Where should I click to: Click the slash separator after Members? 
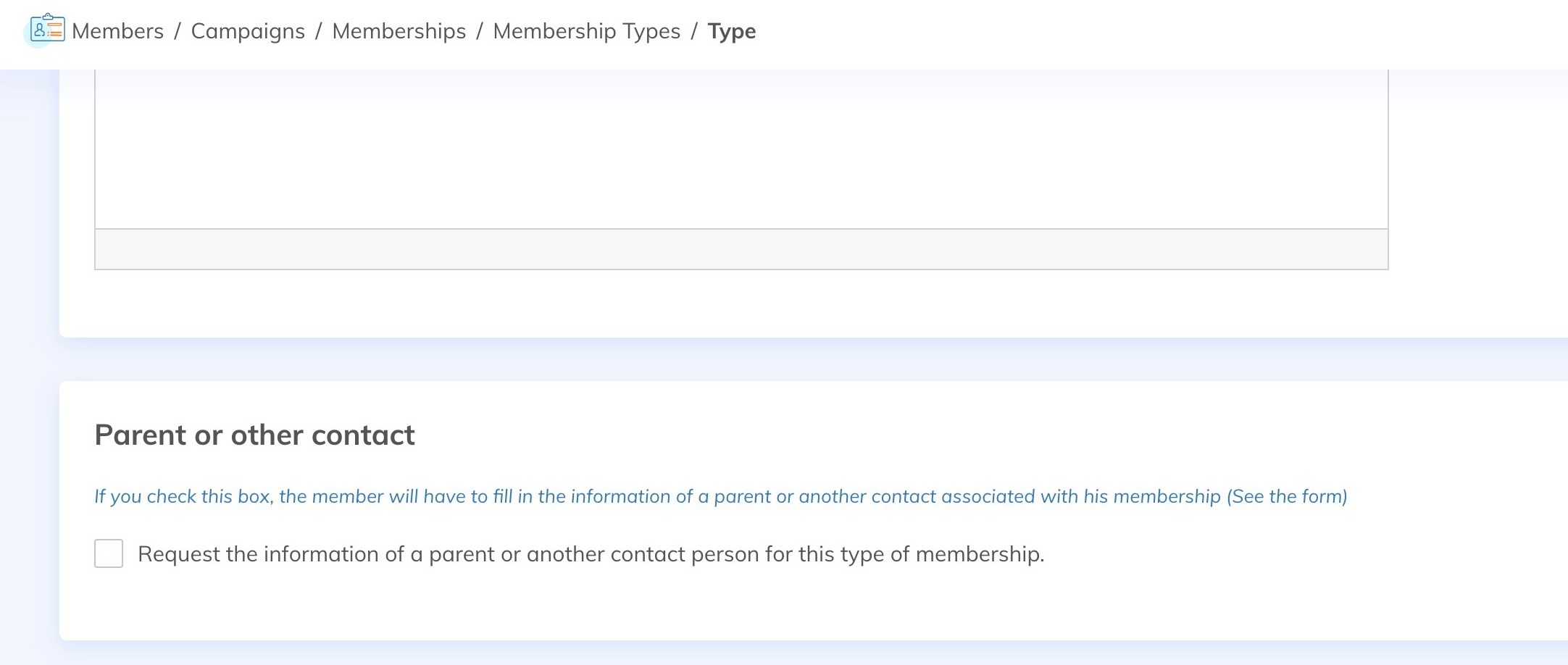tap(177, 31)
